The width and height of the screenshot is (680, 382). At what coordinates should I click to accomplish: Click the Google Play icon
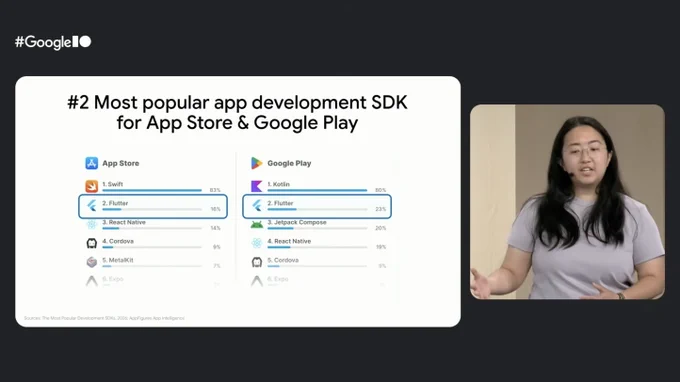click(x=256, y=163)
